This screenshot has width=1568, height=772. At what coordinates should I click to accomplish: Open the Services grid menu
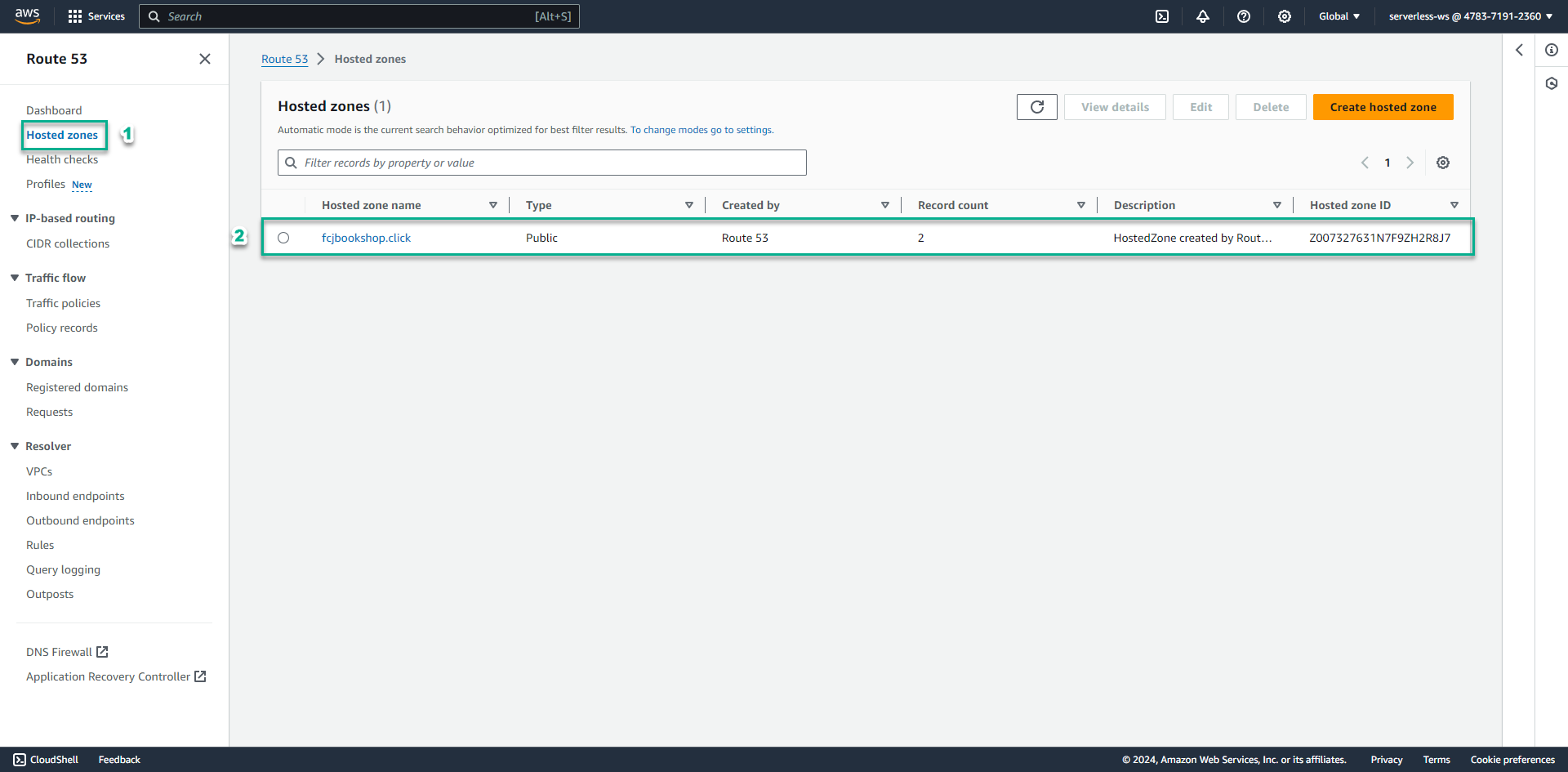click(x=96, y=16)
